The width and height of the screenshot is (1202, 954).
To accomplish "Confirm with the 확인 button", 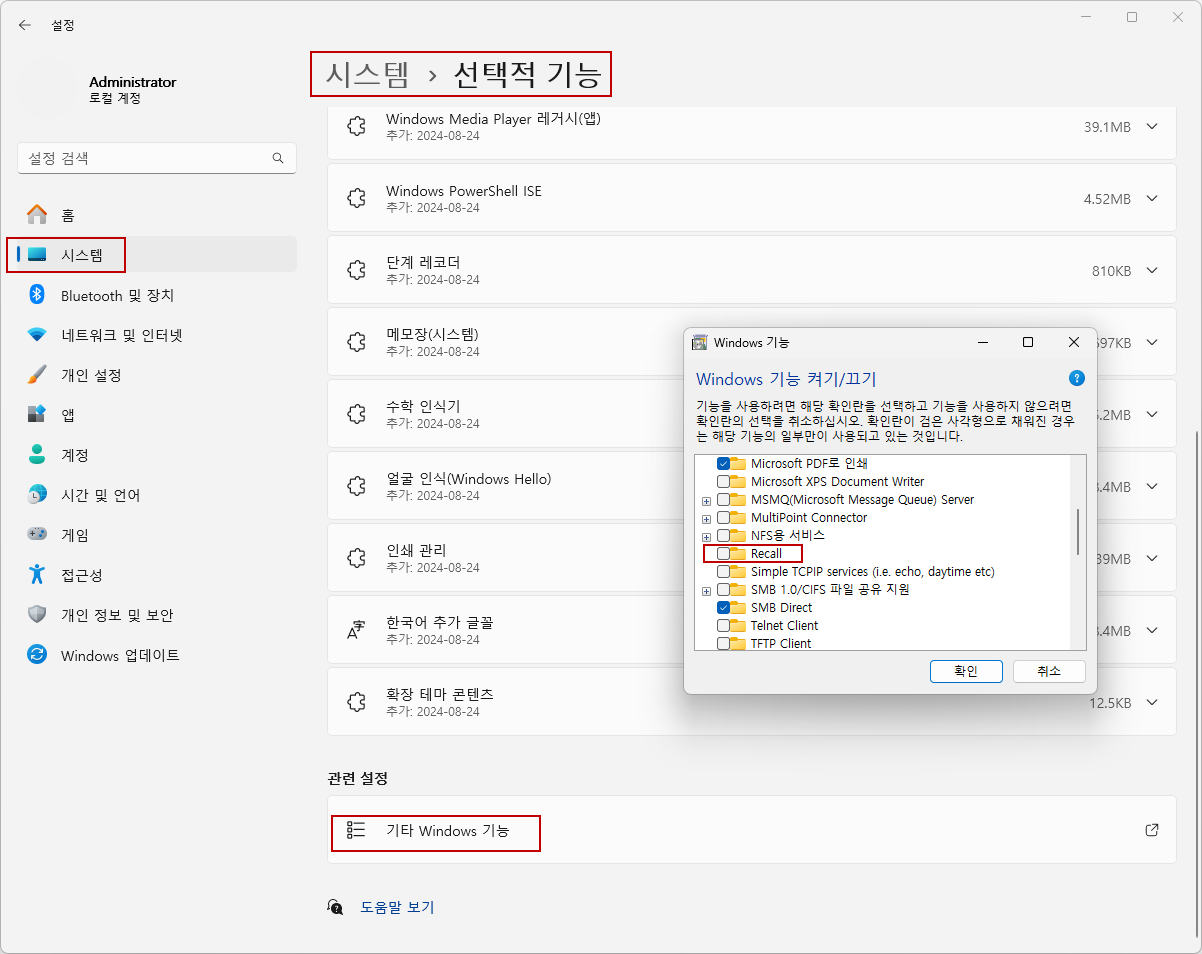I will point(965,671).
